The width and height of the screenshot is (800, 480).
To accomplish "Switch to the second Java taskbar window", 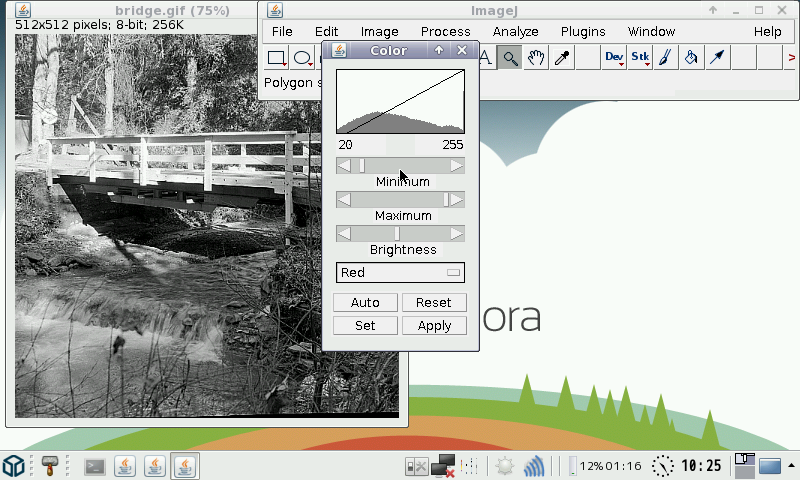I will (x=155, y=466).
